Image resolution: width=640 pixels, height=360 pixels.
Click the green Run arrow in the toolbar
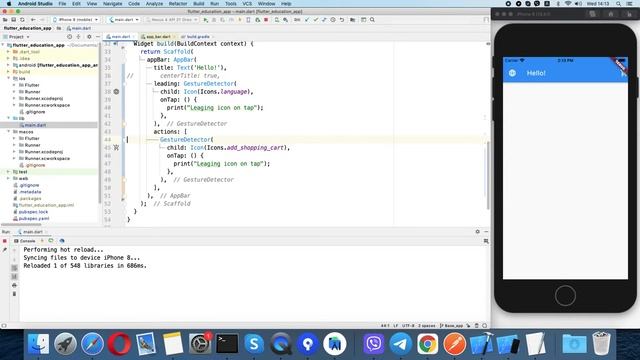click(x=205, y=20)
